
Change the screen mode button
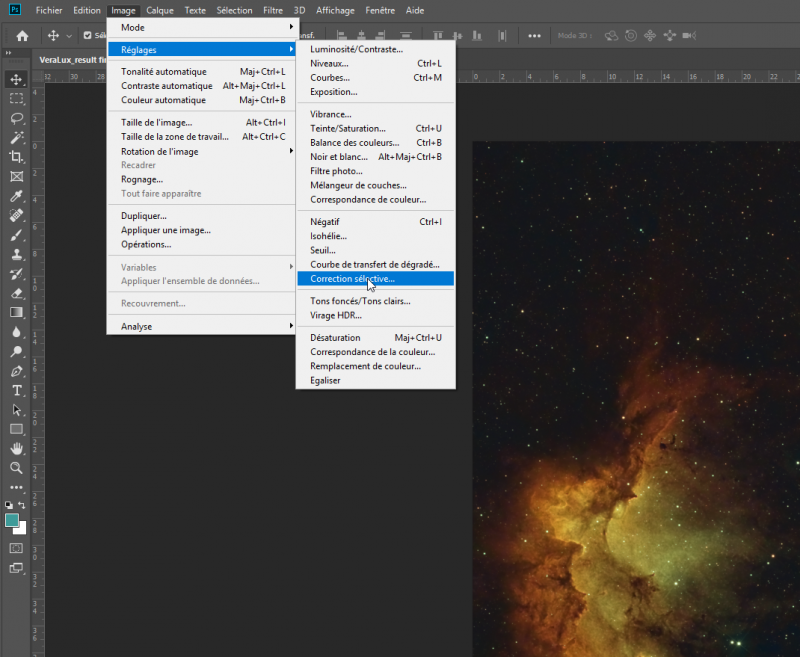point(16,568)
